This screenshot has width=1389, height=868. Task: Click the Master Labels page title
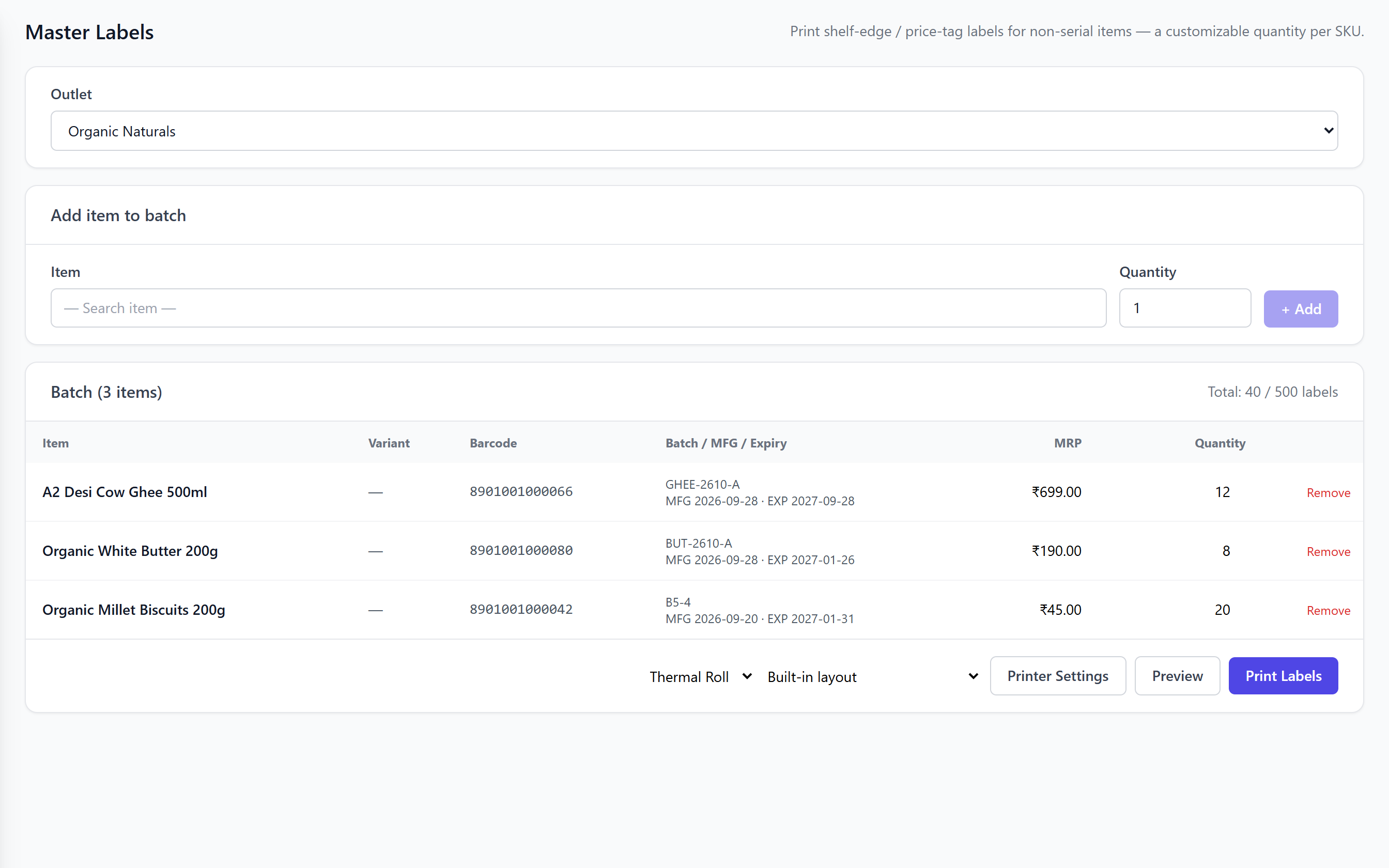click(89, 32)
